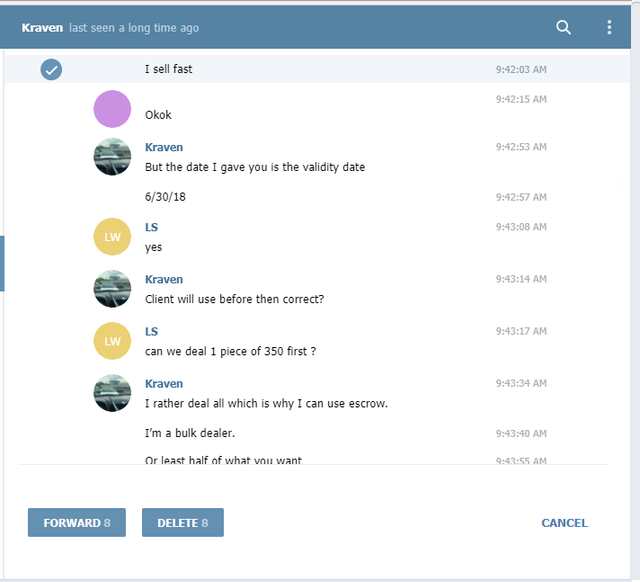Click the purple avatar next to "Okok"
Screen dimensions: 640x582
112,109
